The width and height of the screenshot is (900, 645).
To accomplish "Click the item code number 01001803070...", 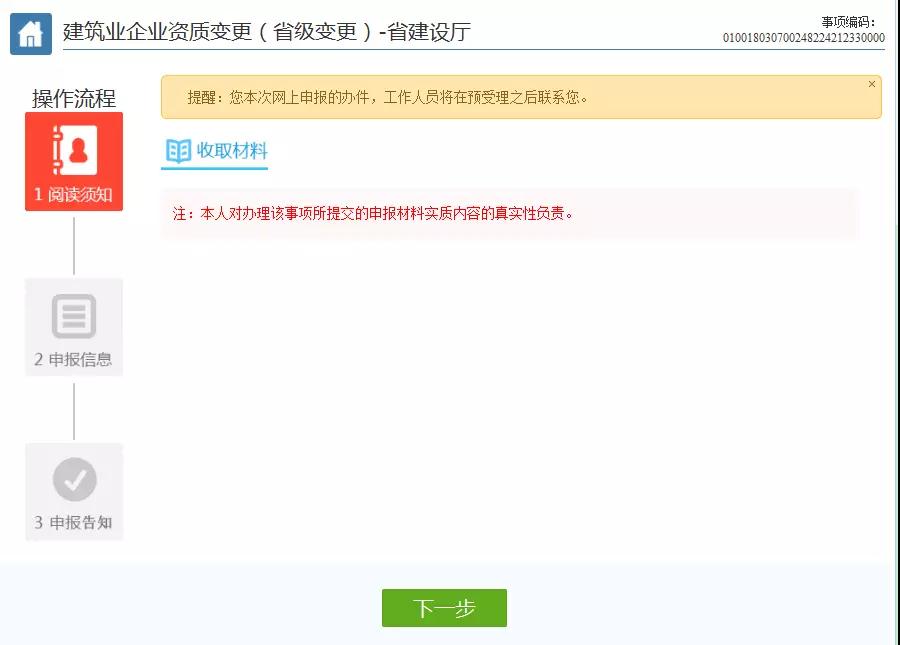I will coord(803,38).
